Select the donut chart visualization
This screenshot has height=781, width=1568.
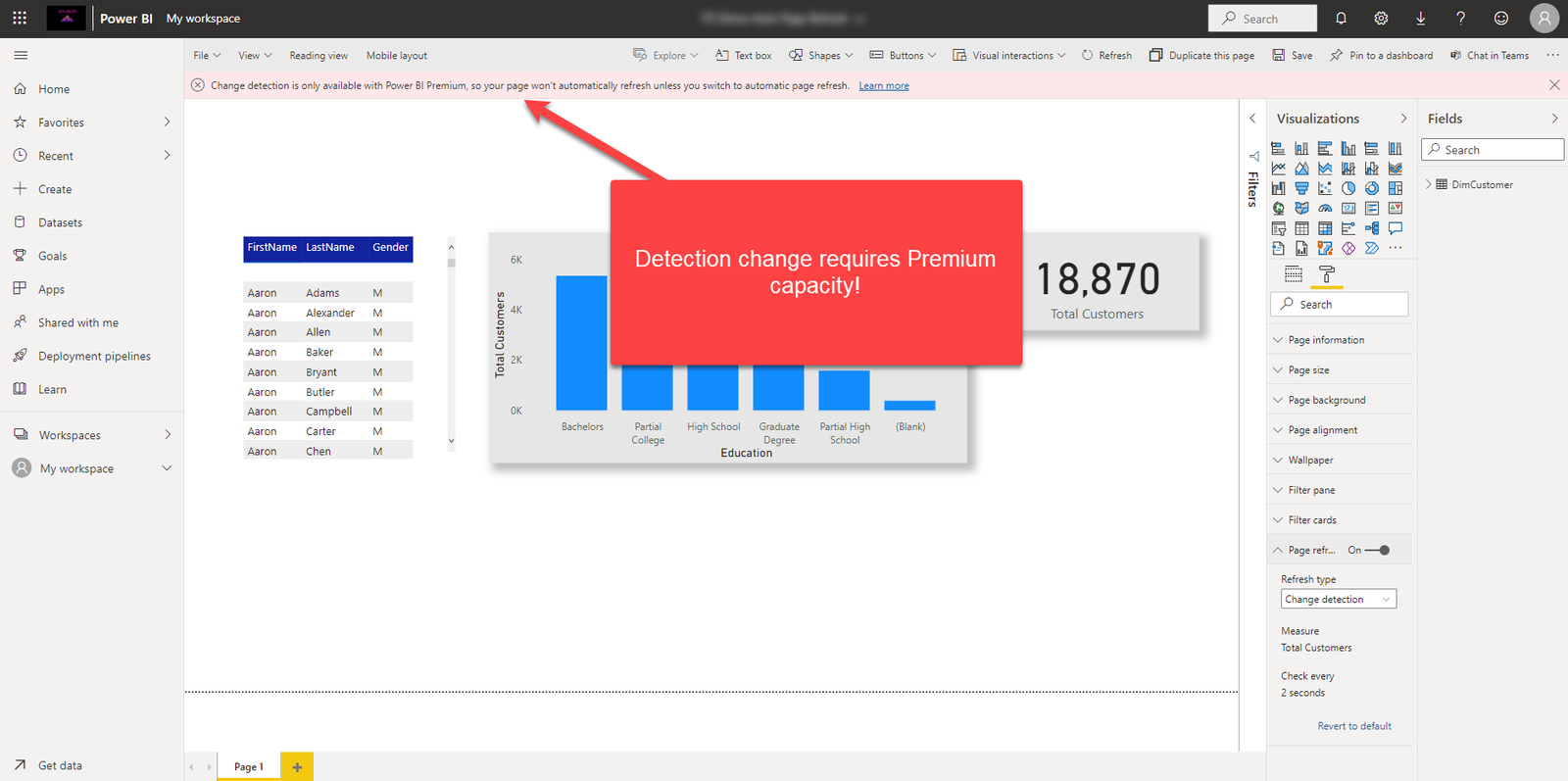coord(1372,188)
